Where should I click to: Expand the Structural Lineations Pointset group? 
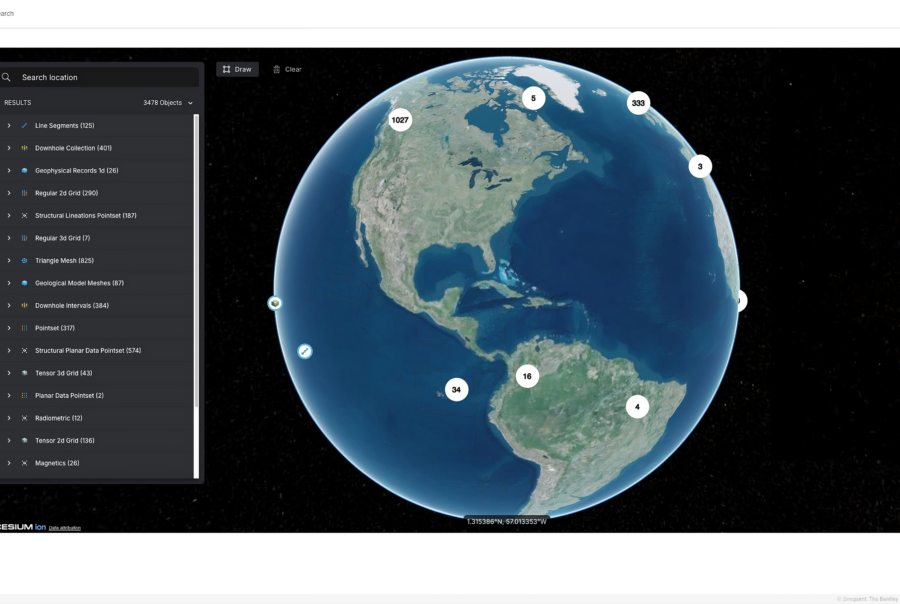point(9,216)
